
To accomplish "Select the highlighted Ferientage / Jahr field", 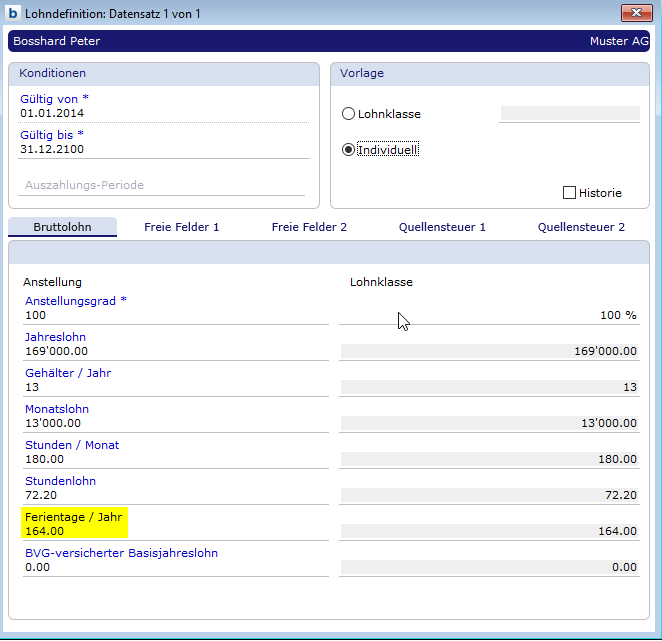I will point(76,531).
